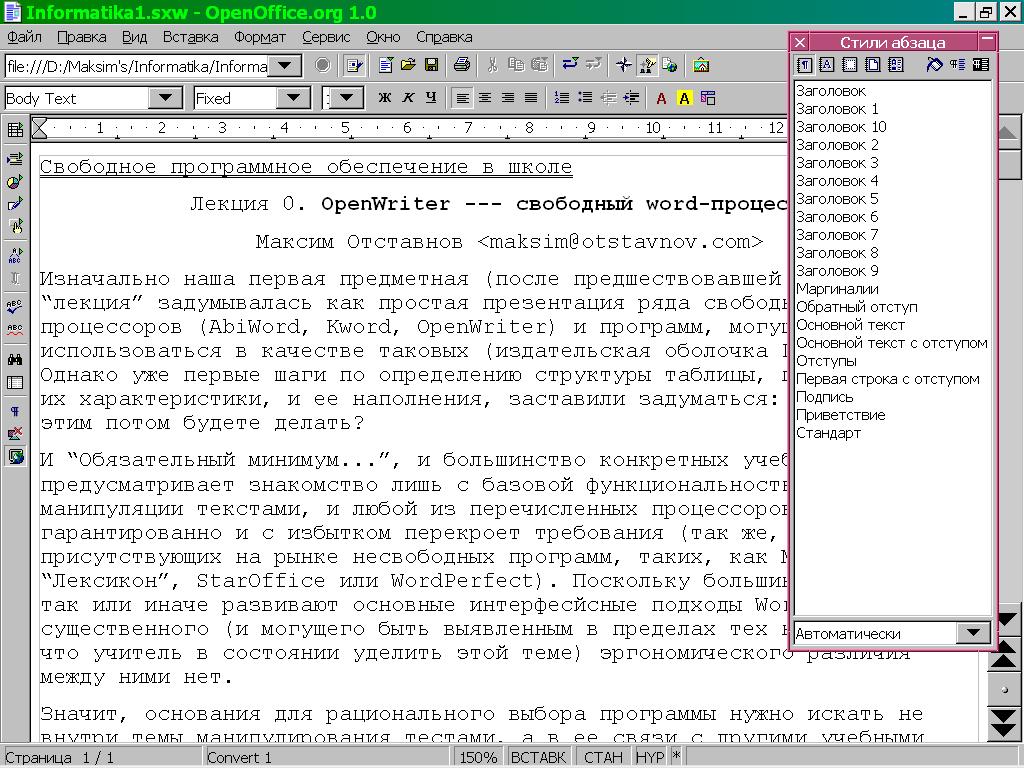Image resolution: width=1024 pixels, height=768 pixels.
Task: Open the Автоматически filter dropdown
Action: (972, 633)
